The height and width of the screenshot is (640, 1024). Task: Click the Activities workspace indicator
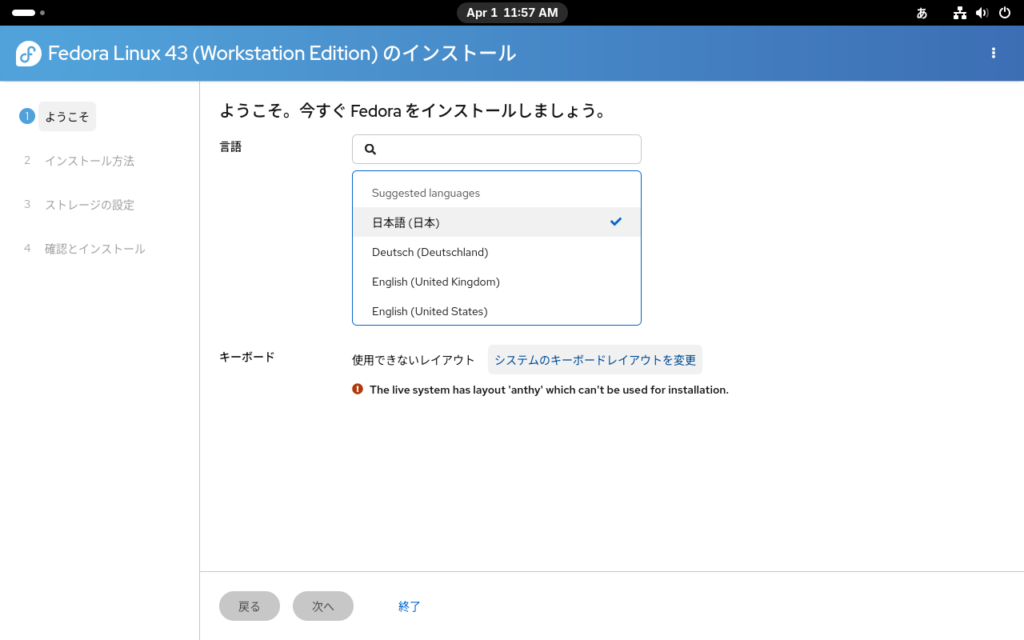(28, 13)
